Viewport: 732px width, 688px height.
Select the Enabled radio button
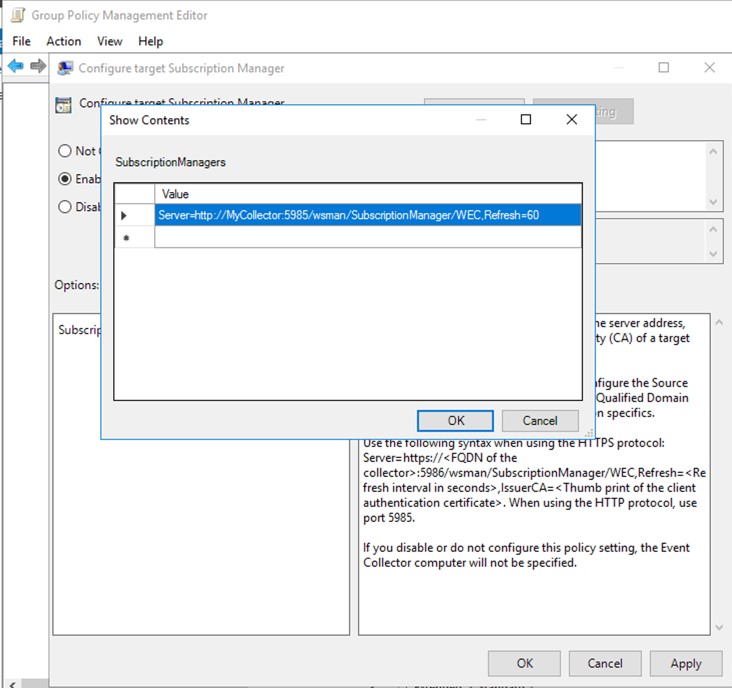coord(66,179)
